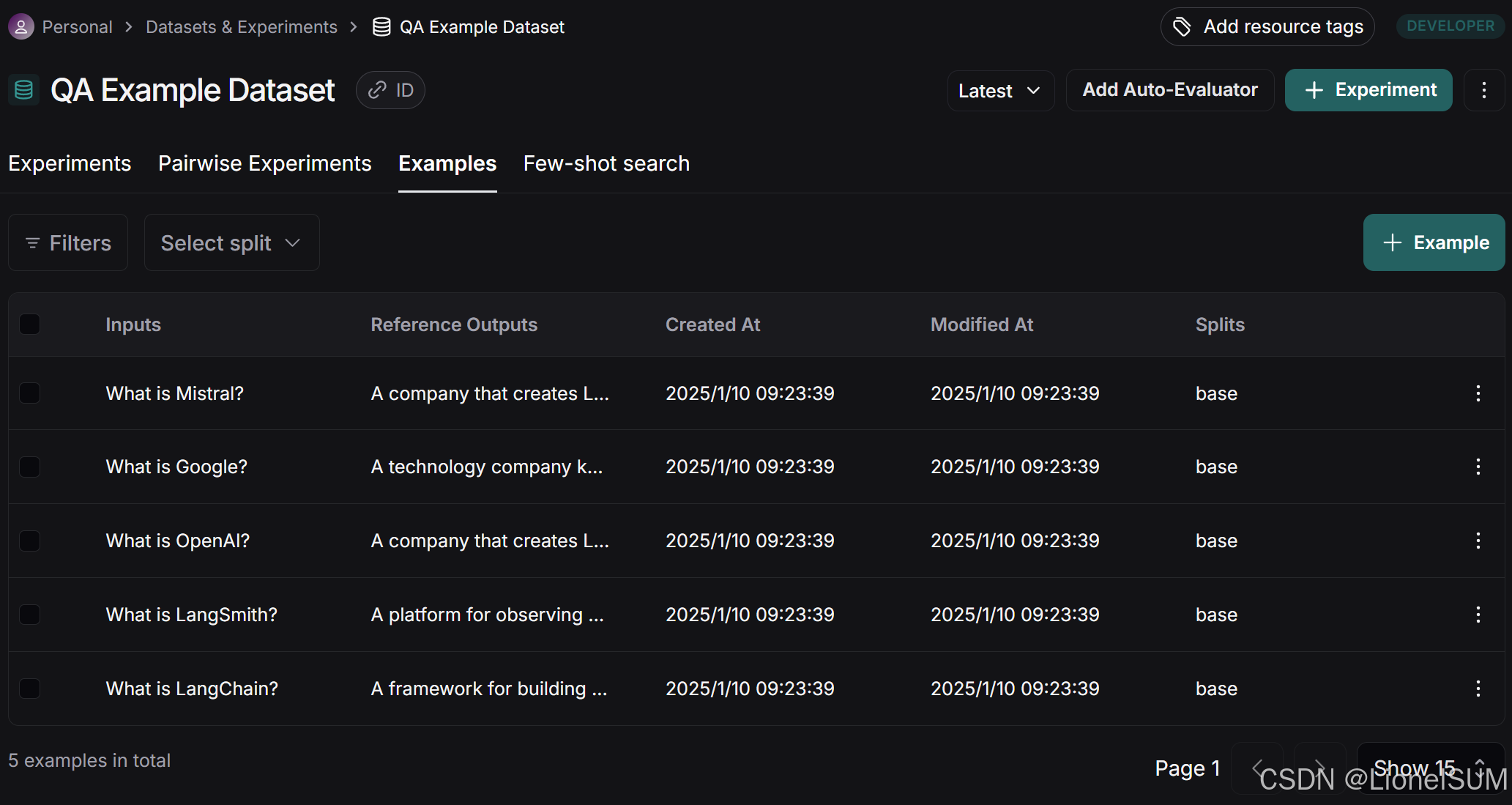
Task: Open row actions menu for What is LangChain?
Action: (x=1478, y=689)
